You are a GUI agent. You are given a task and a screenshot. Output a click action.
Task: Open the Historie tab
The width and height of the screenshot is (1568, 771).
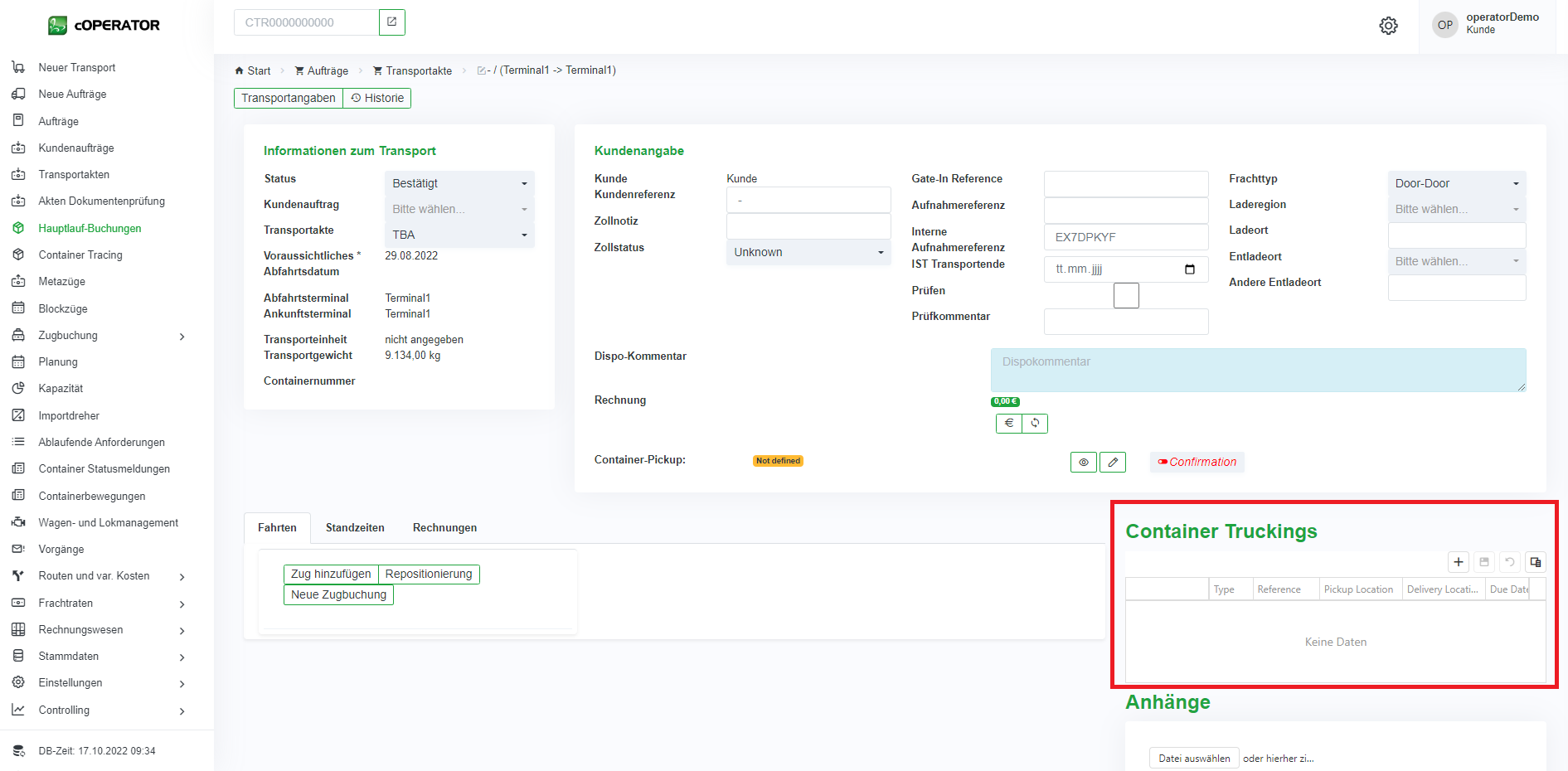coord(377,98)
